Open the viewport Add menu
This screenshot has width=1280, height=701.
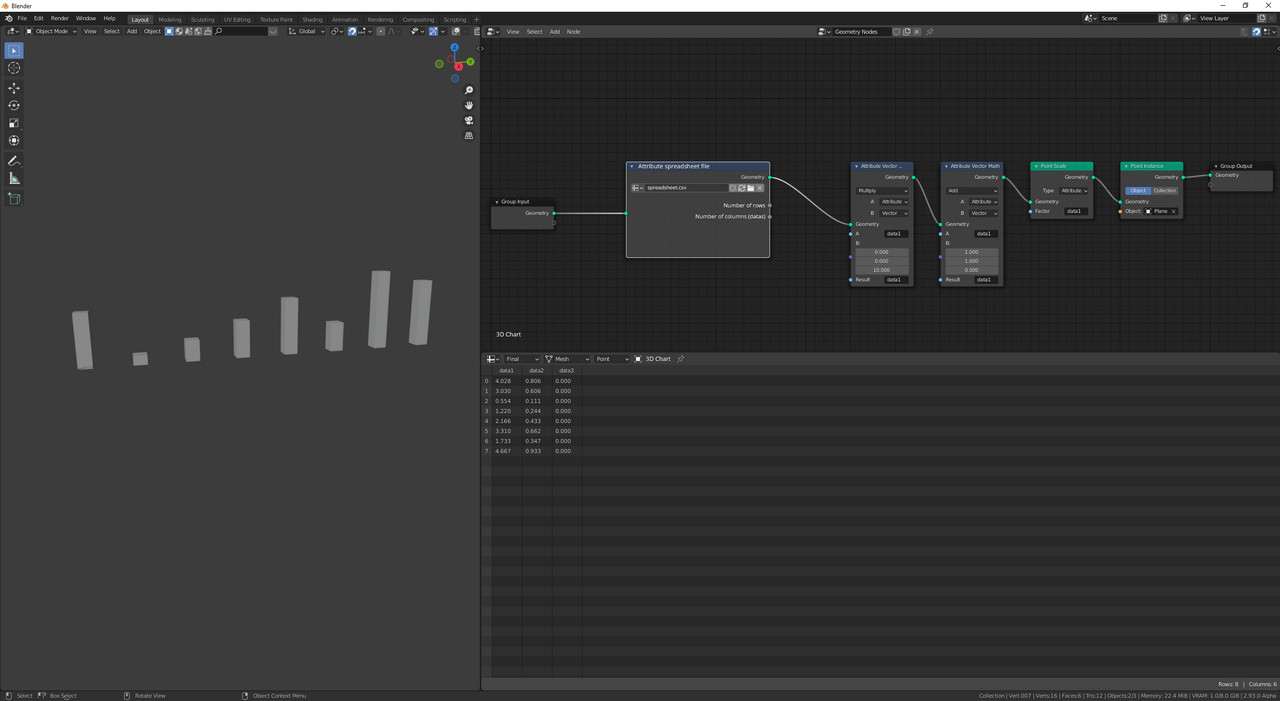pyautogui.click(x=131, y=32)
